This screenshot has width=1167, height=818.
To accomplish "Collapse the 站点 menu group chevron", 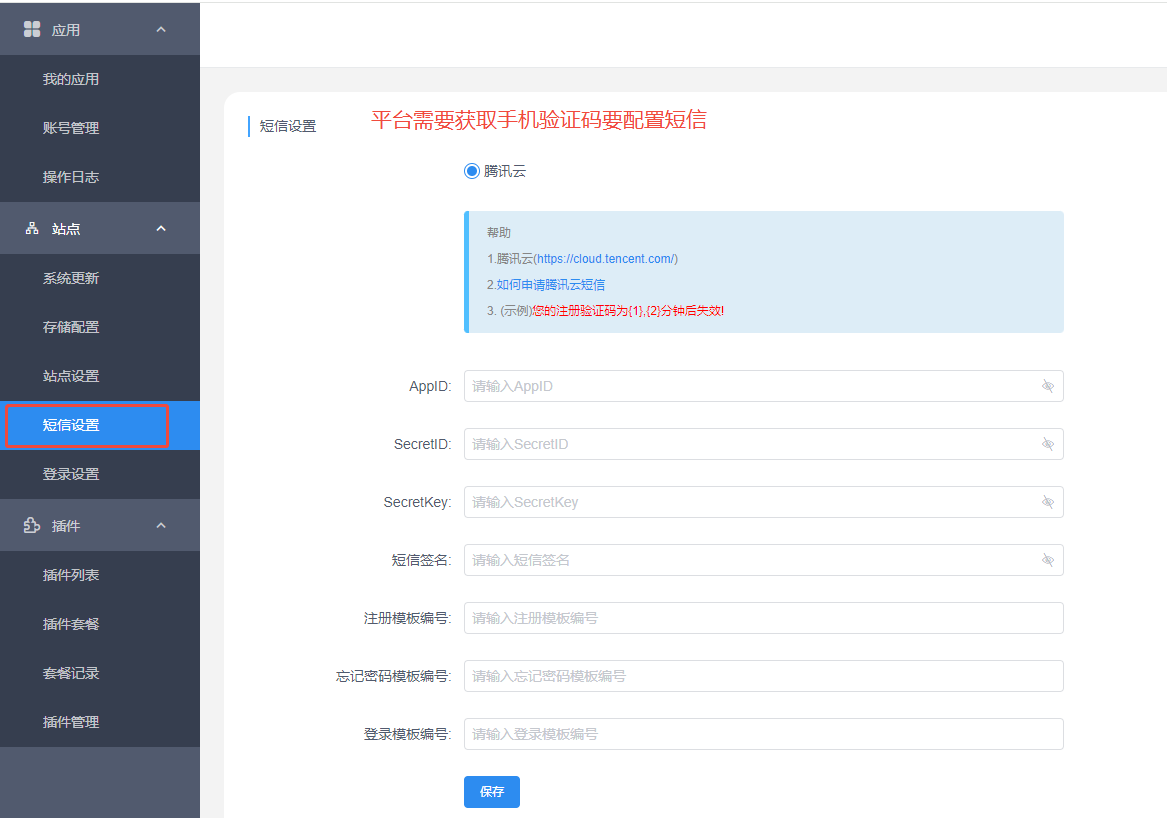I will (x=161, y=229).
